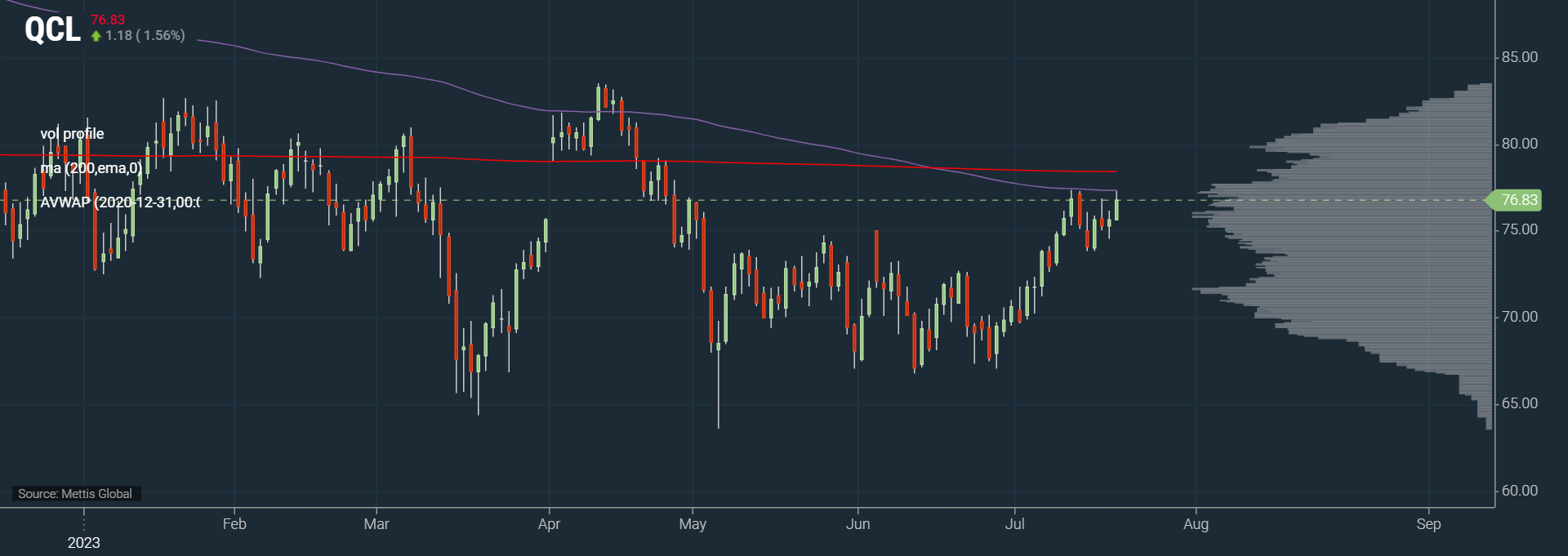The width and height of the screenshot is (1568, 556).
Task: Select the vol profile indicator label
Action: click(72, 134)
